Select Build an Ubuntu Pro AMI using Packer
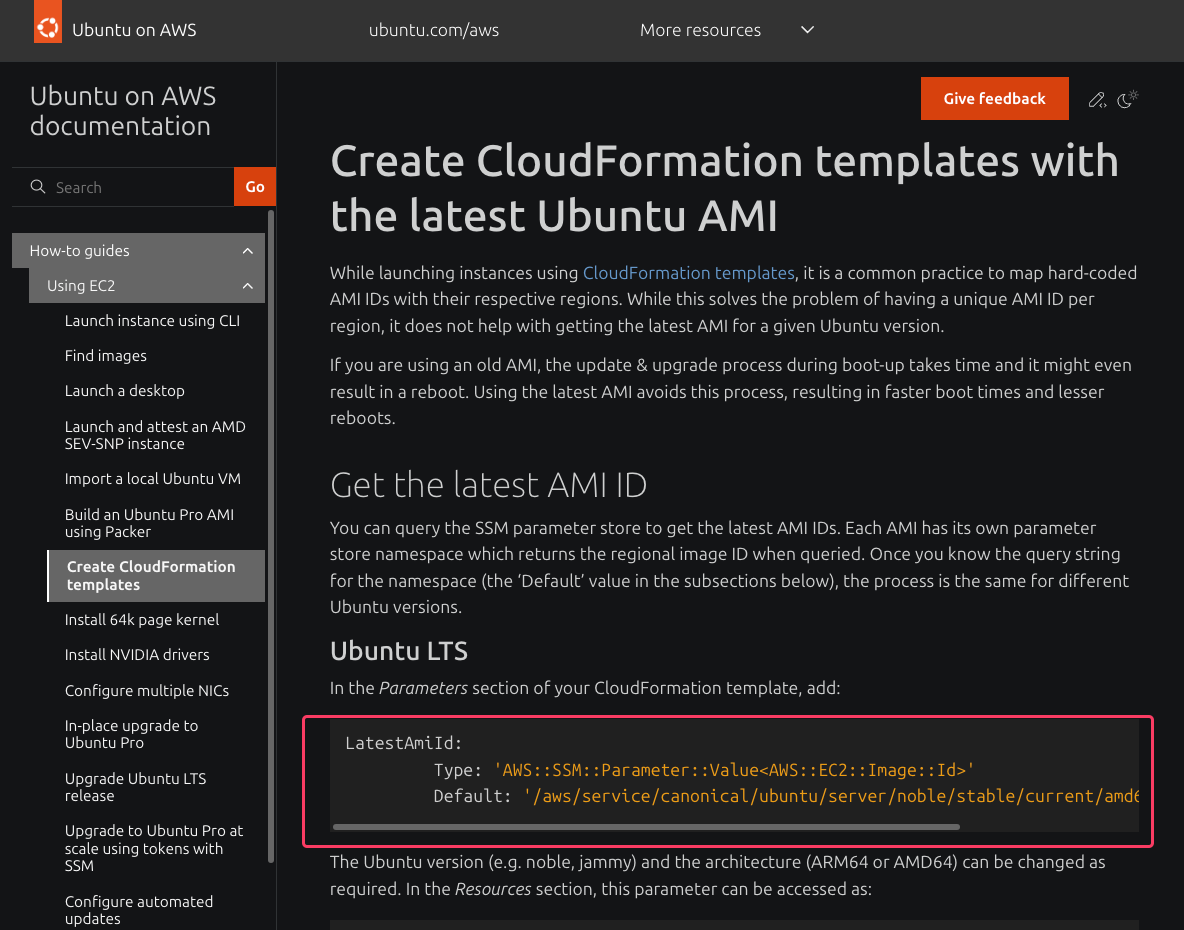Viewport: 1184px width, 930px height. click(x=149, y=523)
